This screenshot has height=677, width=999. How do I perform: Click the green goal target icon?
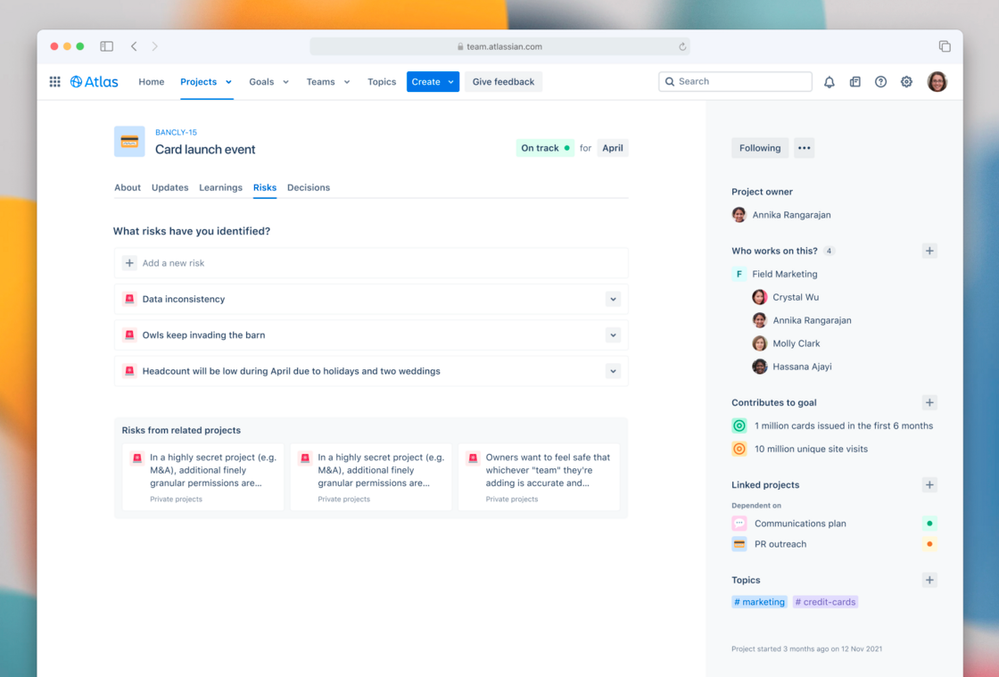(739, 425)
